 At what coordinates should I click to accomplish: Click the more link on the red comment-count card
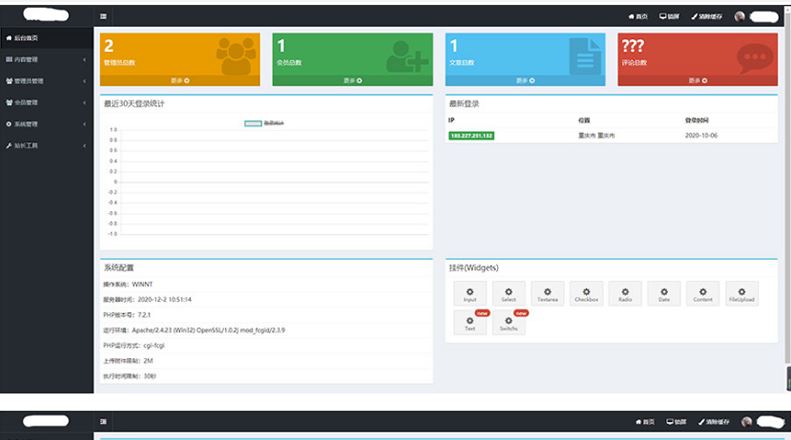(698, 81)
